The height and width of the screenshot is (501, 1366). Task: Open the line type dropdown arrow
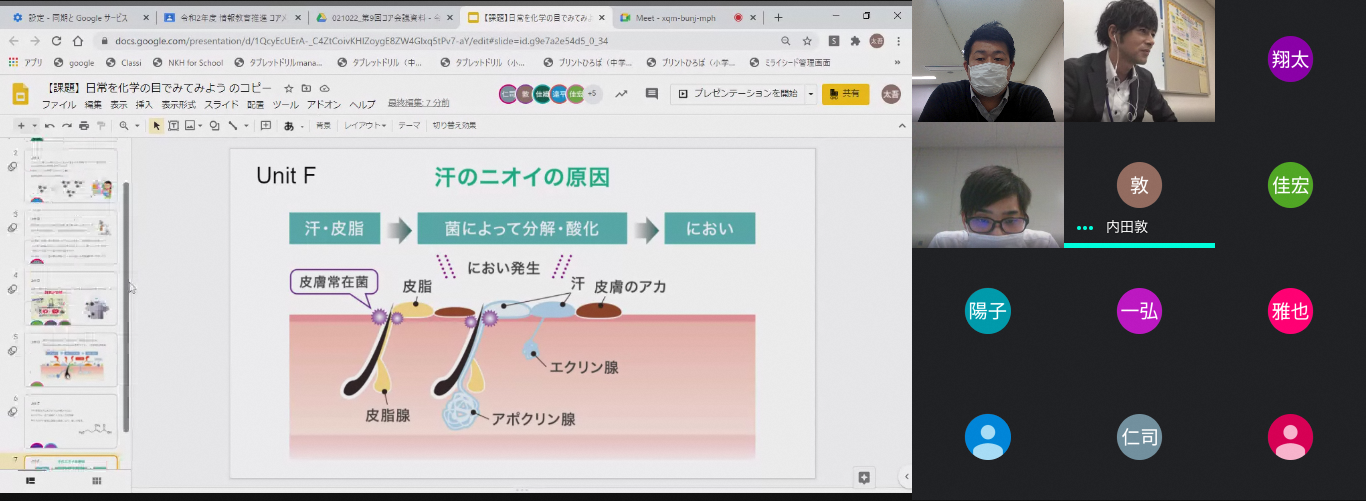[246, 126]
